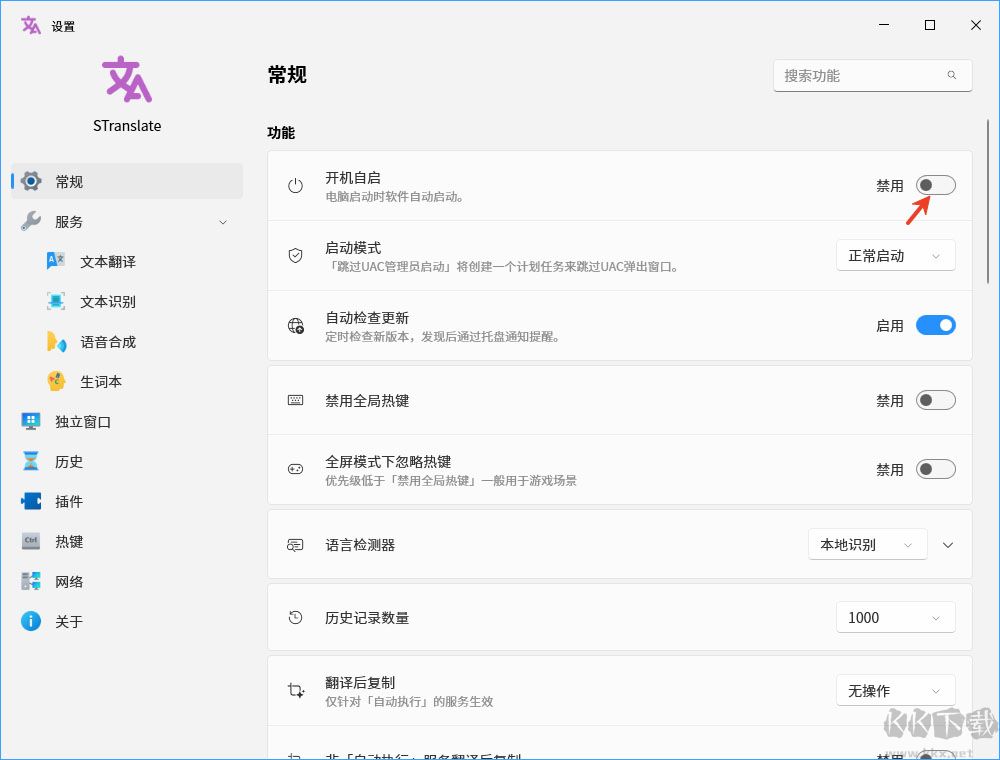
Task: Open the 语言检测器 本地识别 dropdown
Action: coord(867,544)
